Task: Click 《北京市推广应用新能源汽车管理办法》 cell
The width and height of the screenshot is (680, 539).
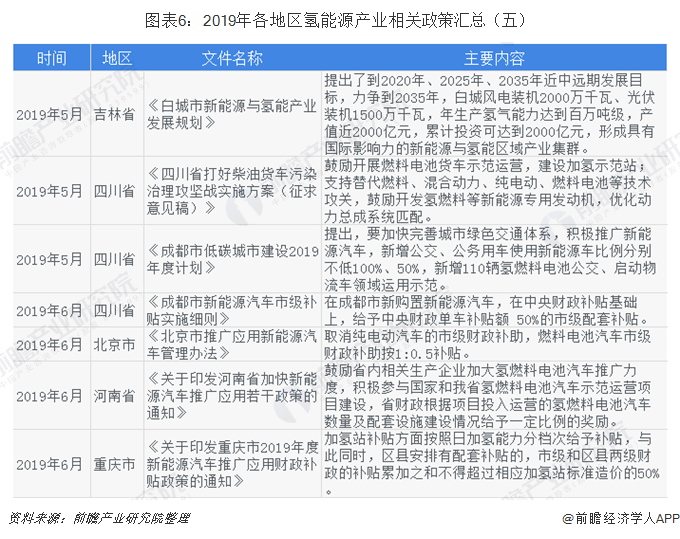Action: point(232,345)
